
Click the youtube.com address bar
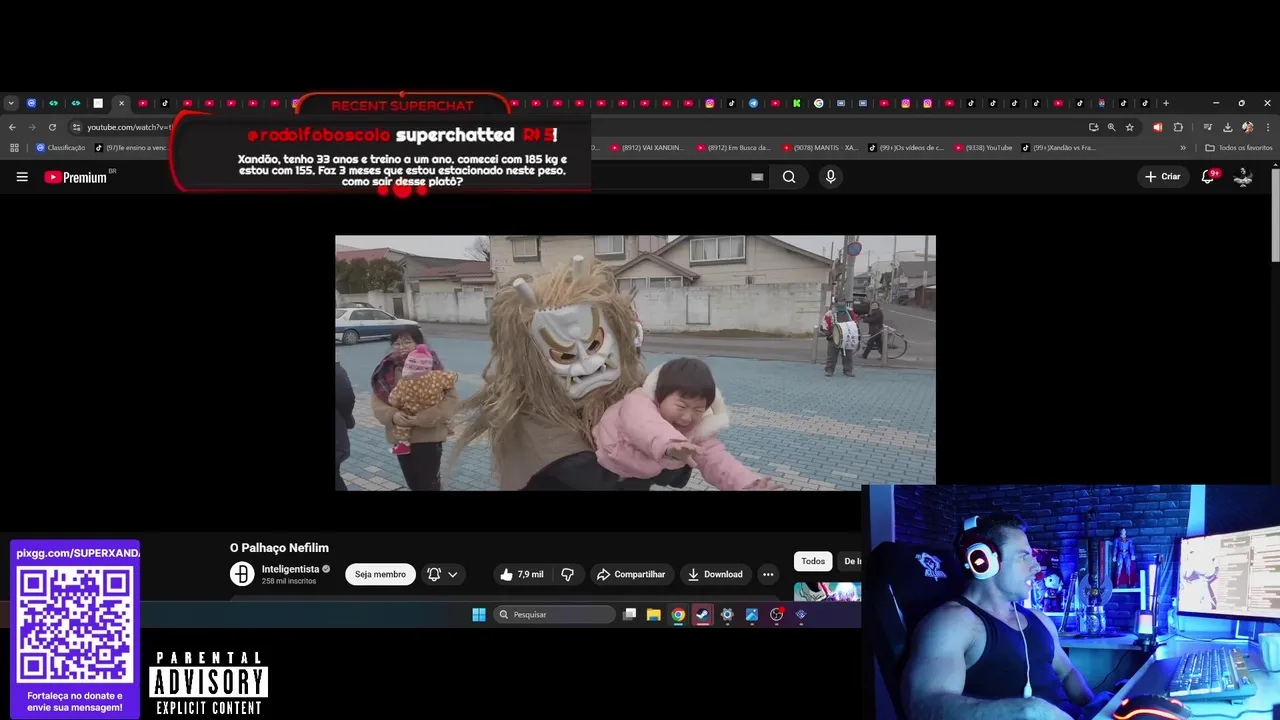tap(128, 127)
